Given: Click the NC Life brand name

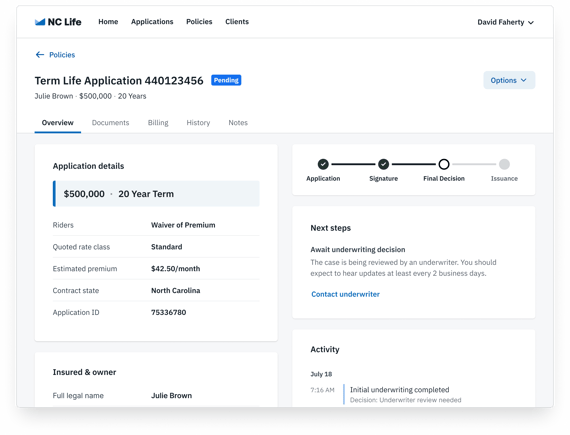Looking at the screenshot, I should [64, 22].
